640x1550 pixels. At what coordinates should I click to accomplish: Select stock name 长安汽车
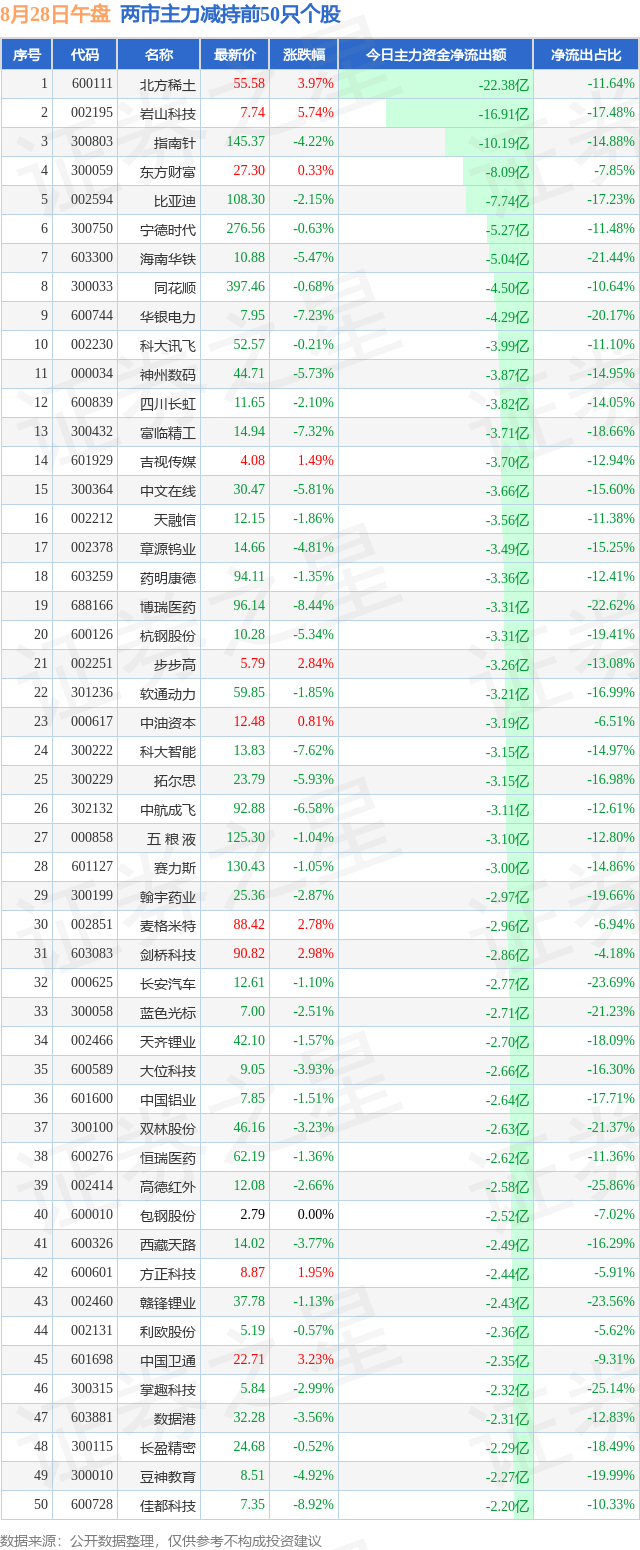pyautogui.click(x=168, y=984)
